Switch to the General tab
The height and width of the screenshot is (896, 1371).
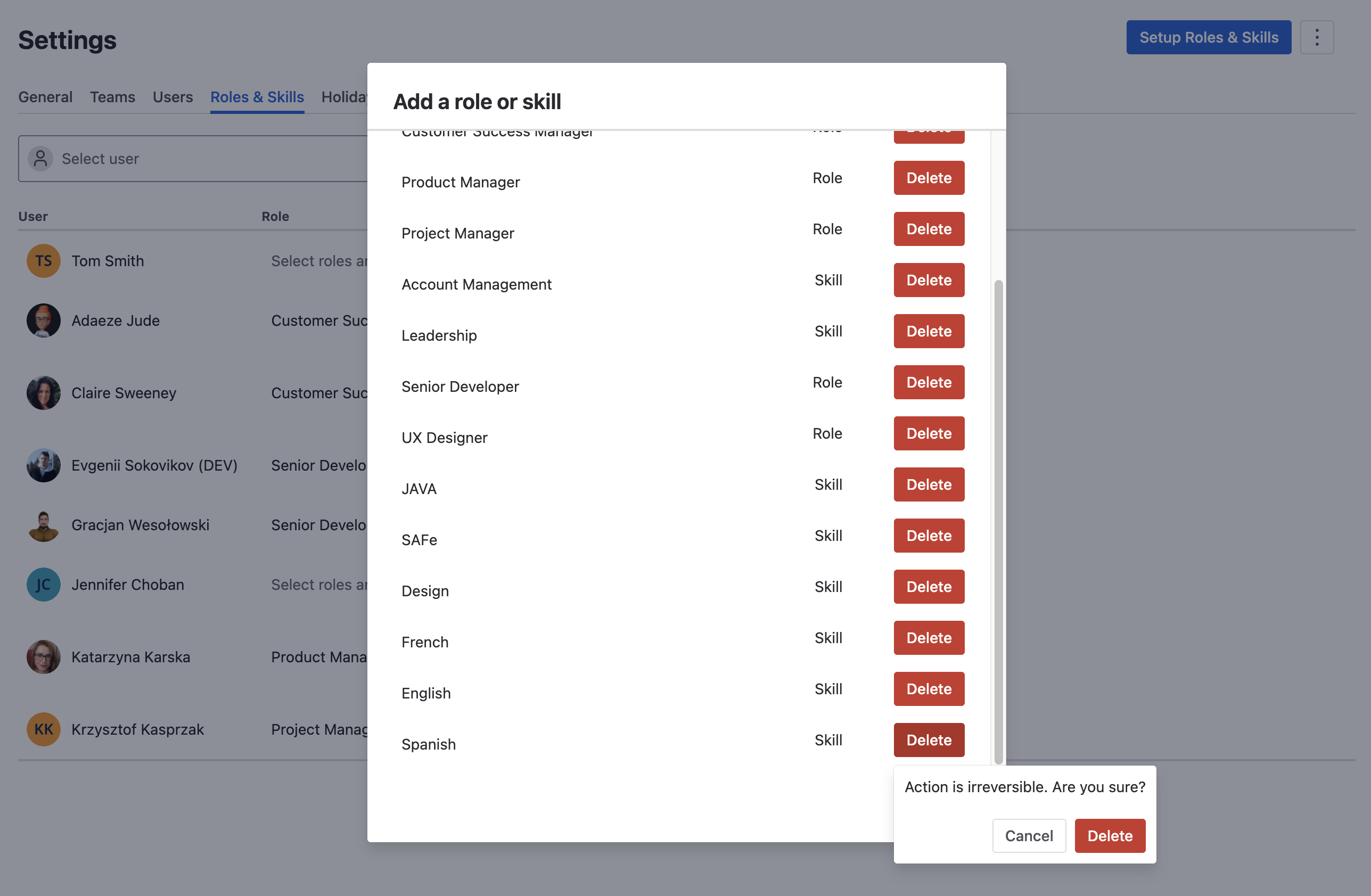tap(45, 97)
